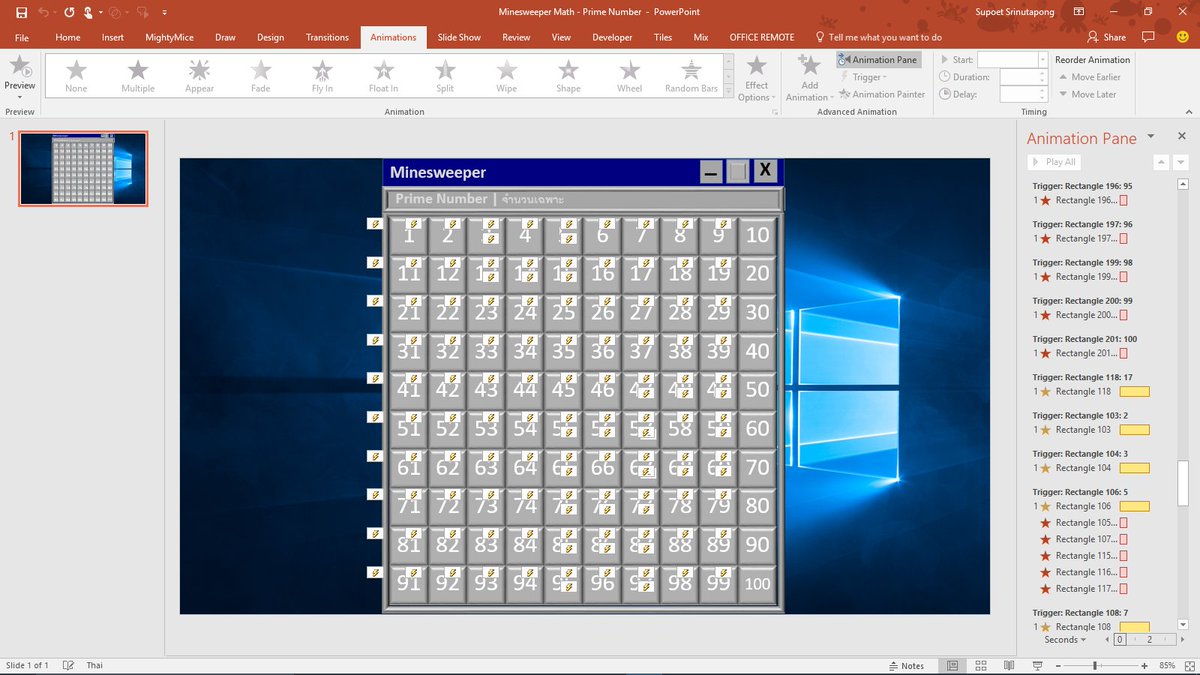Switch to Reading View icon
1200x675 pixels.
[1010, 665]
